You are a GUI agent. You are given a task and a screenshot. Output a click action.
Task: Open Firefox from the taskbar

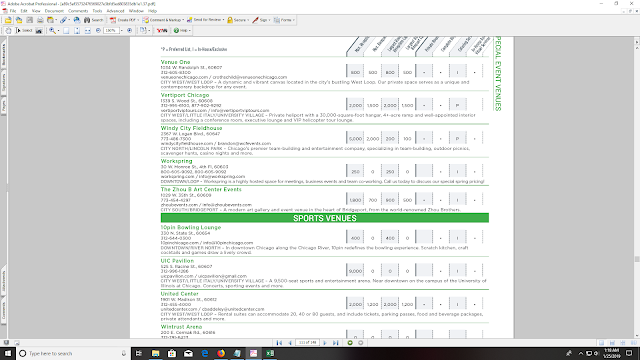(x=221, y=353)
